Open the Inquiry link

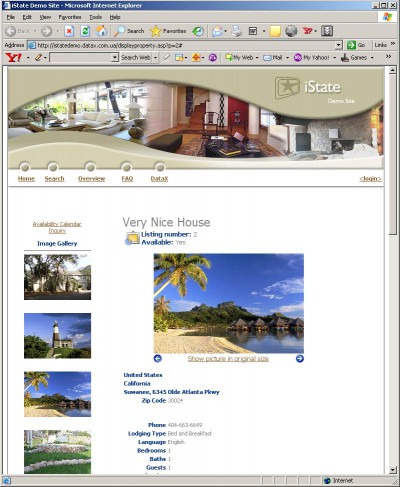57,231
